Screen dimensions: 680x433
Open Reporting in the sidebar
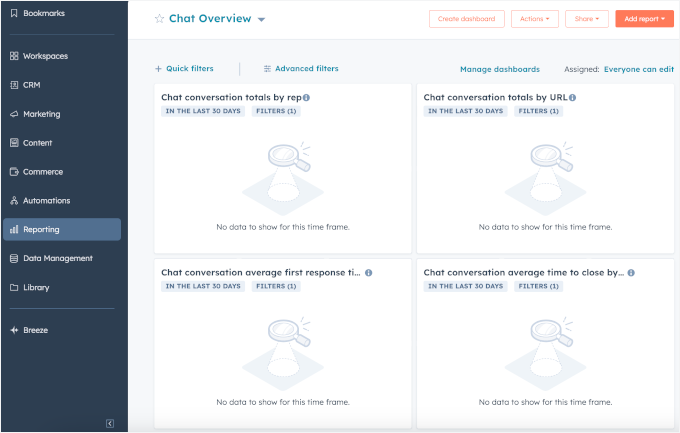pos(62,229)
